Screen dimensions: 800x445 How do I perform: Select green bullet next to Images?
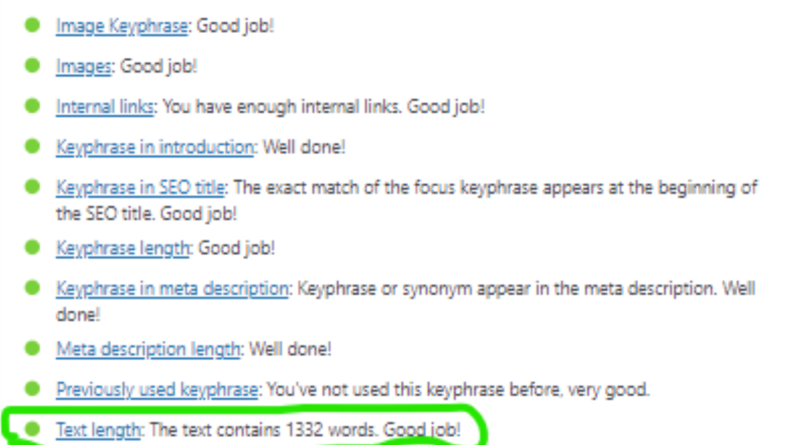[x=33, y=65]
